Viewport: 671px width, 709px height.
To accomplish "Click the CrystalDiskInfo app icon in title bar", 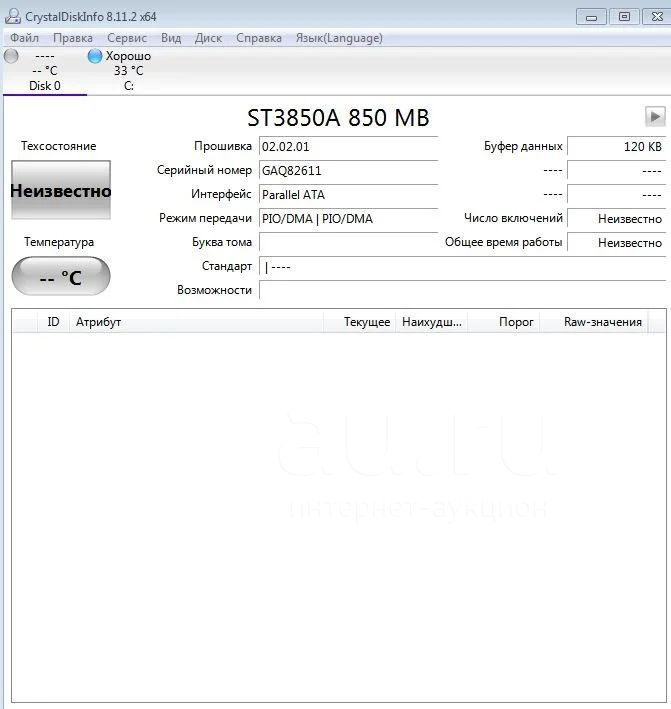I will [13, 16].
